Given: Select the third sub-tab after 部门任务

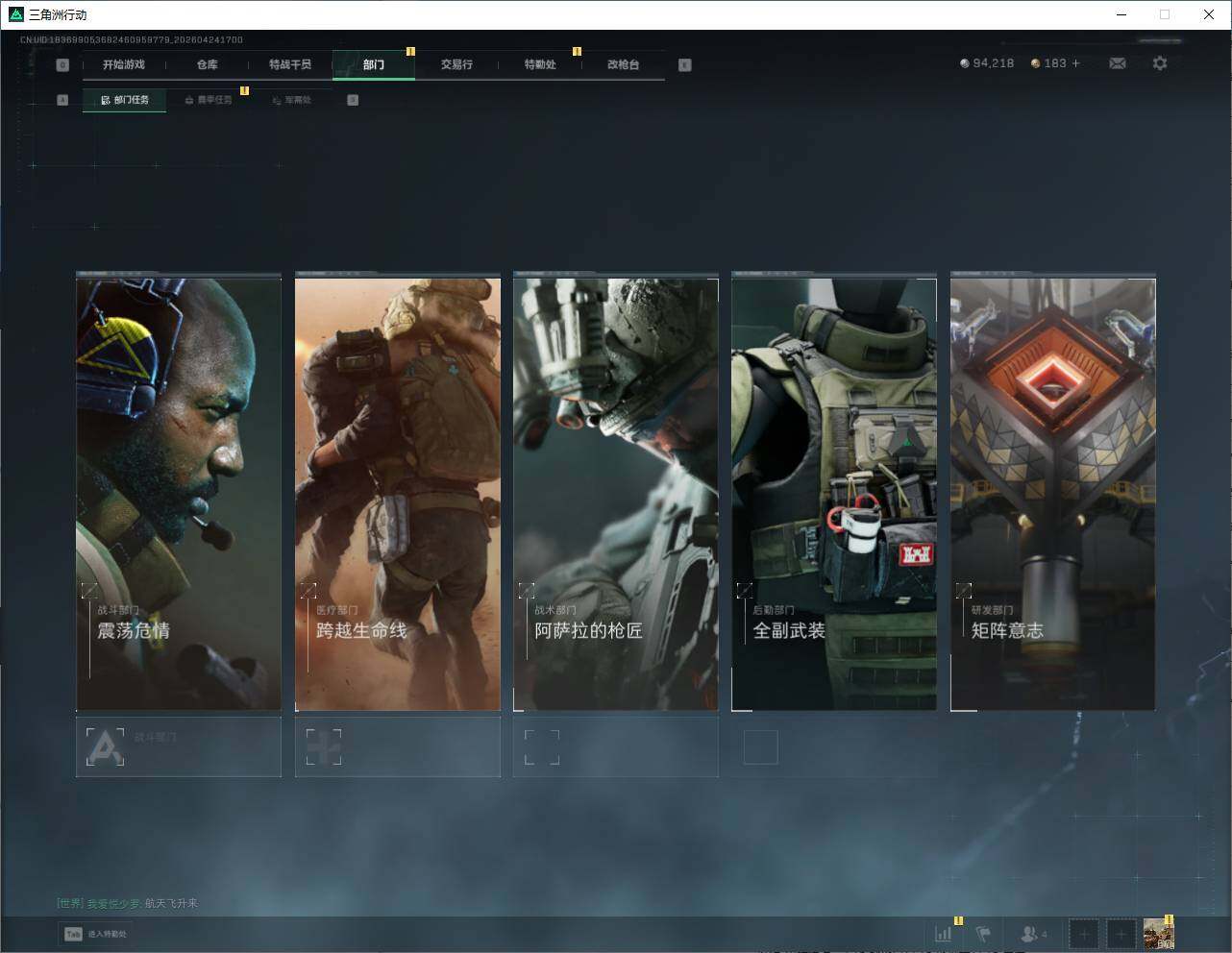Looking at the screenshot, I should click(291, 100).
